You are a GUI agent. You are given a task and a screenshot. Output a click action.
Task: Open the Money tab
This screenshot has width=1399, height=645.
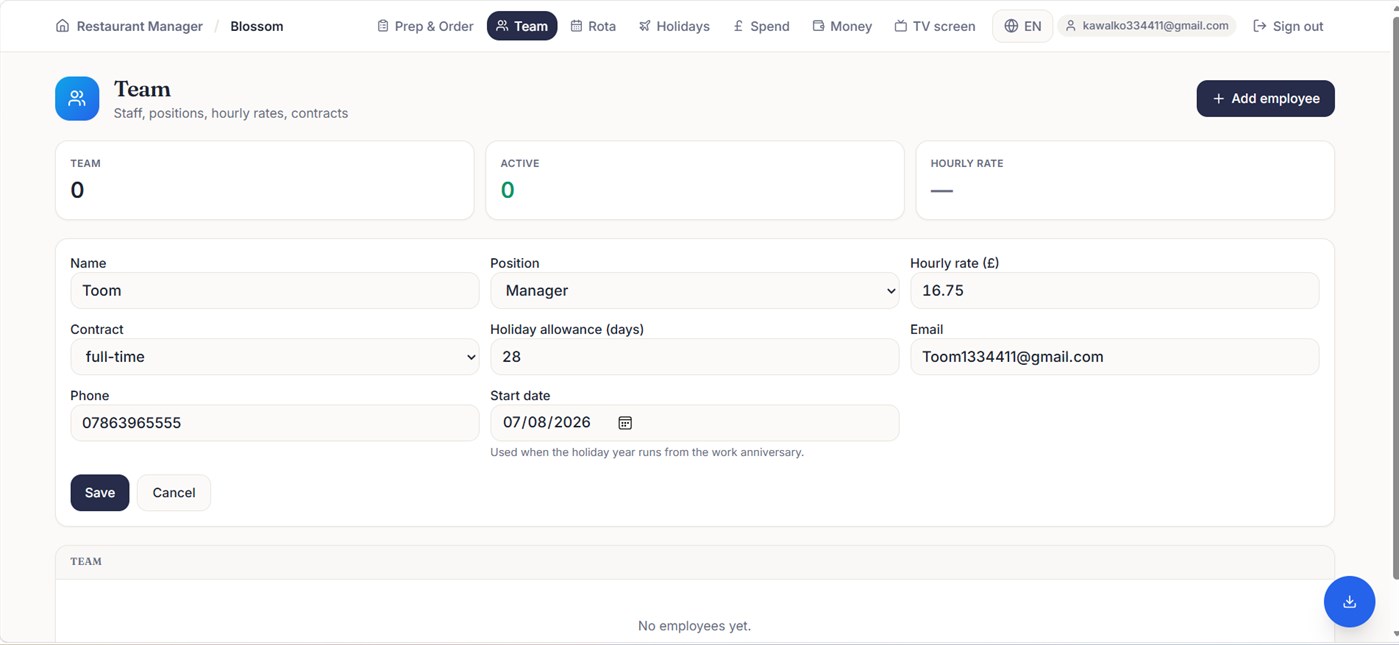click(842, 26)
